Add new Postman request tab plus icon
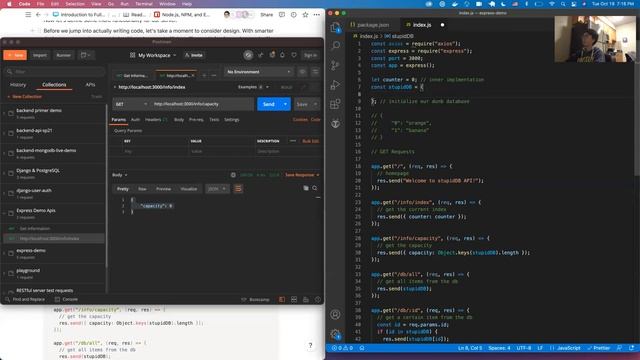640x360 pixels. 204,76
